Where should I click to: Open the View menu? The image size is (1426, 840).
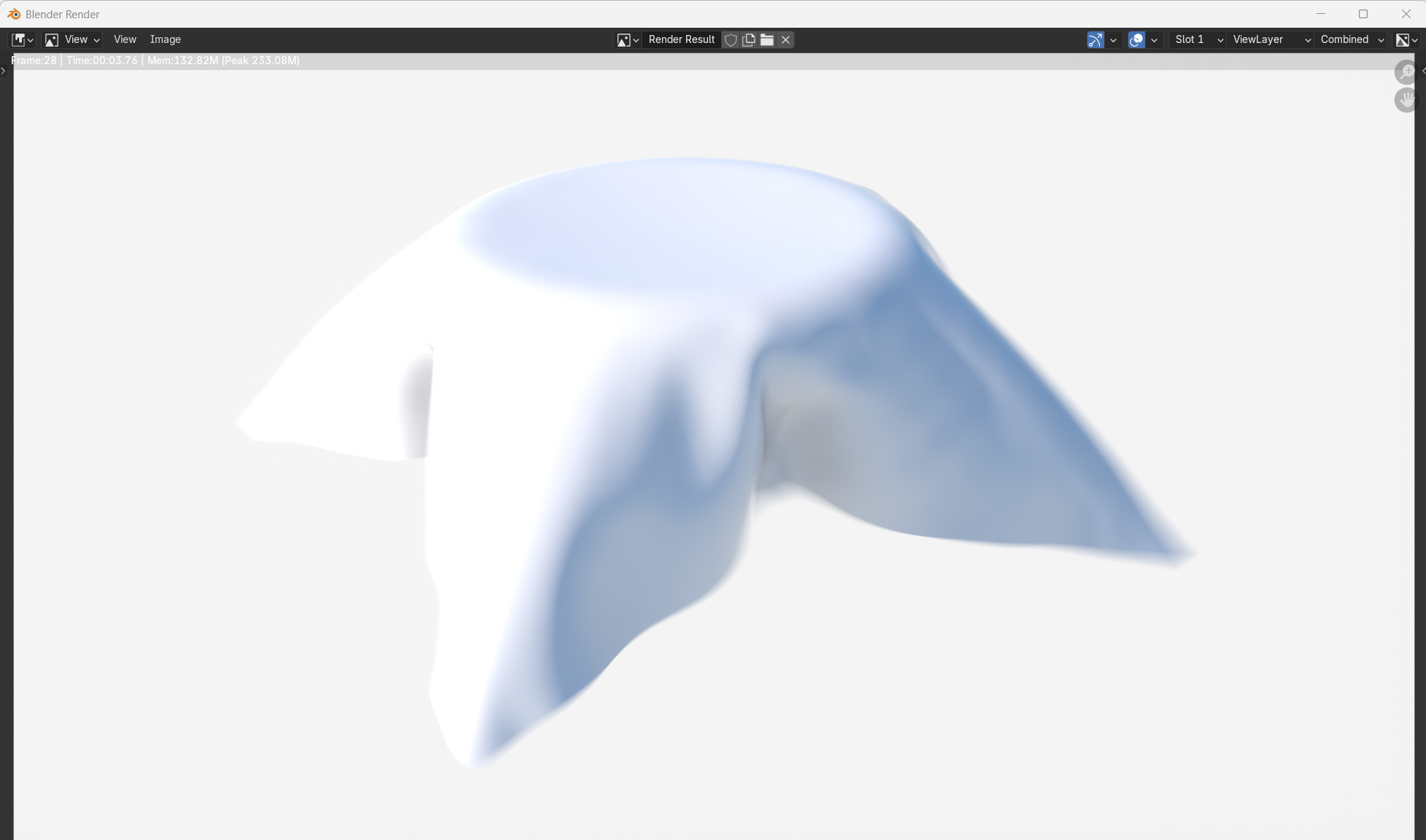[x=125, y=40]
